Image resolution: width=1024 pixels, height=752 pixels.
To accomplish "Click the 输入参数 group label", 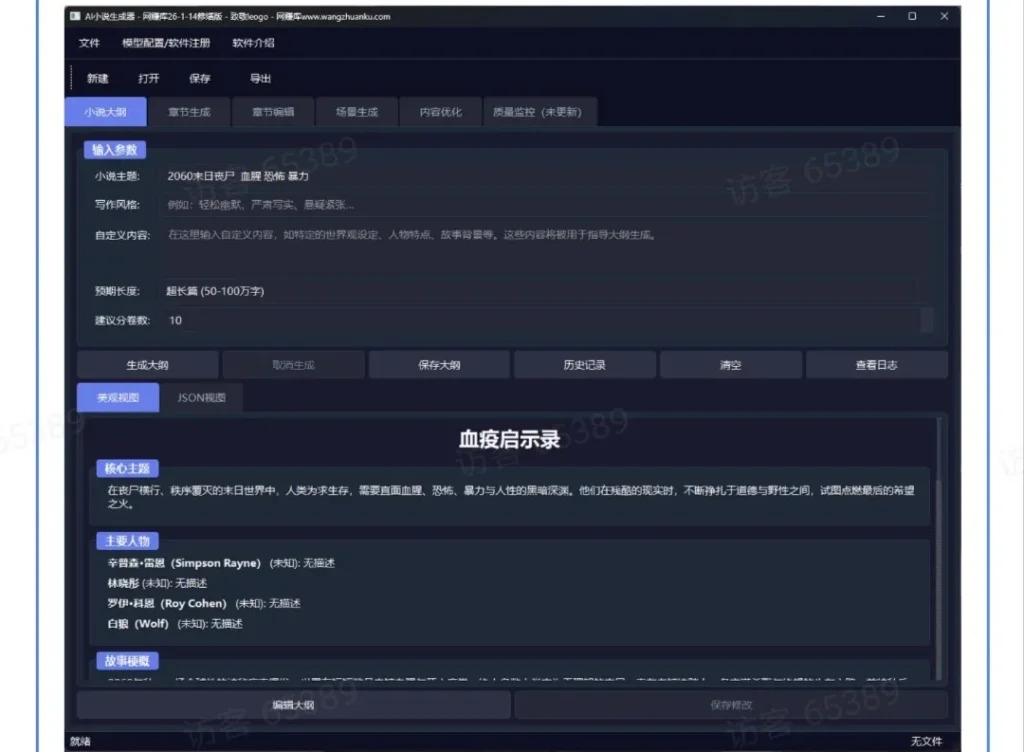I will pos(115,150).
